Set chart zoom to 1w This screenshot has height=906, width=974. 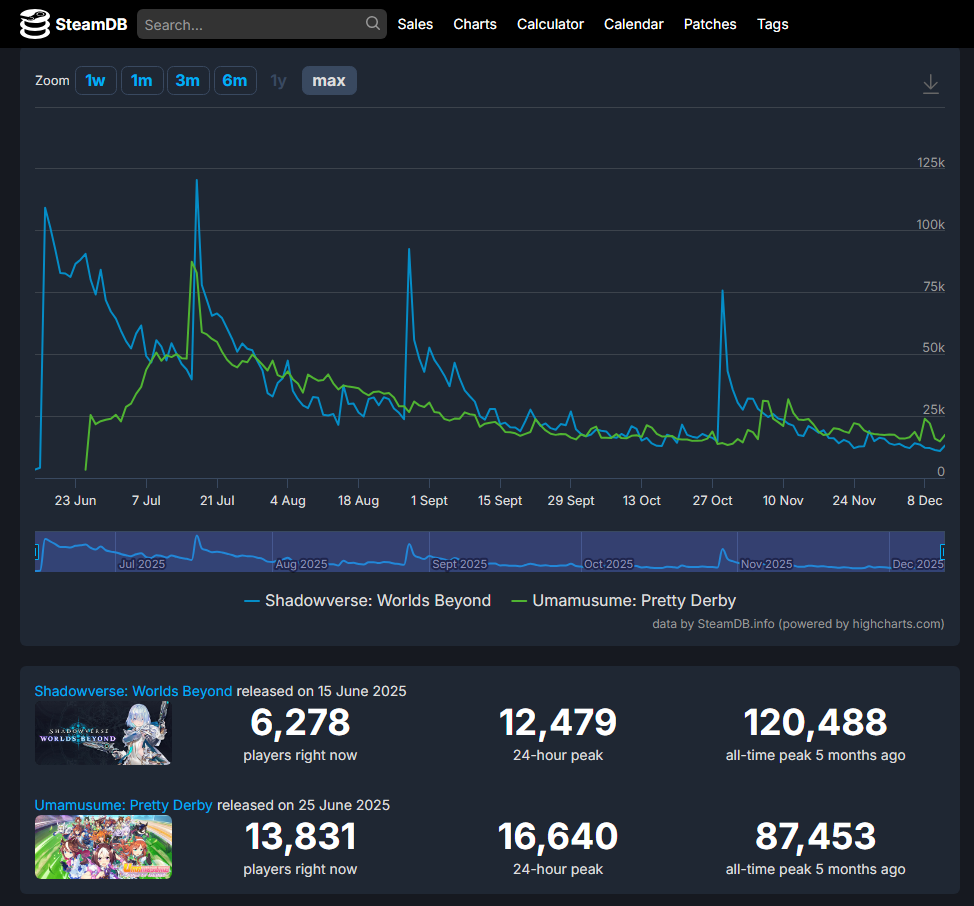[96, 81]
